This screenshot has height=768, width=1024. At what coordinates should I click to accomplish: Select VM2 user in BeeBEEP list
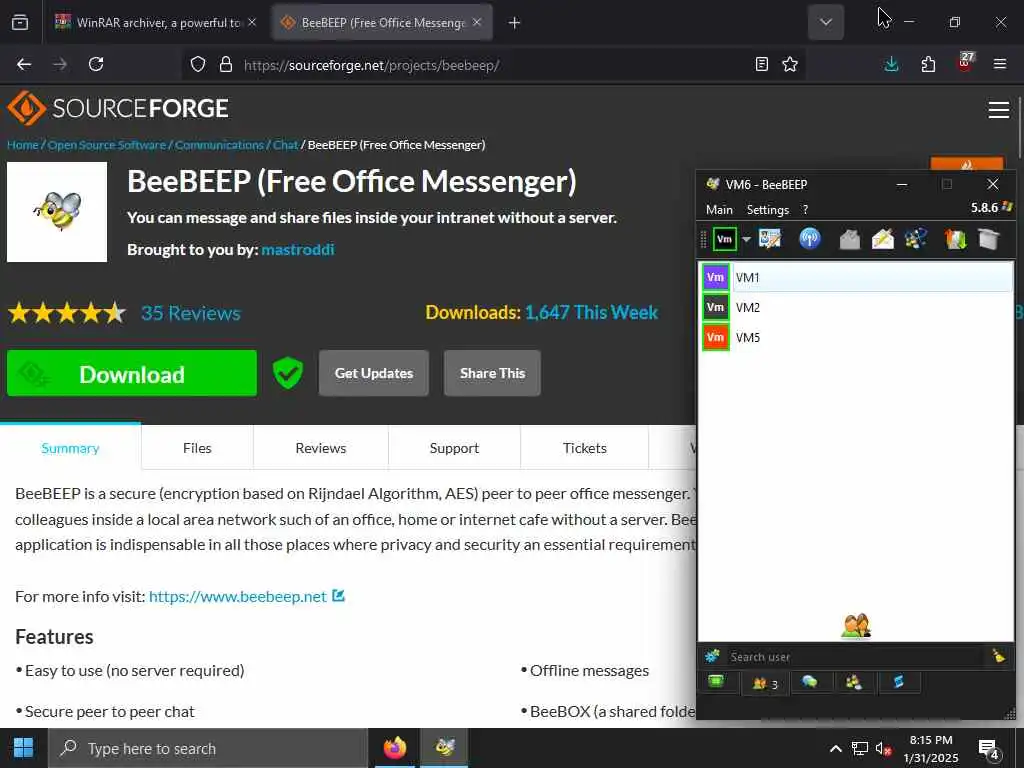point(857,307)
